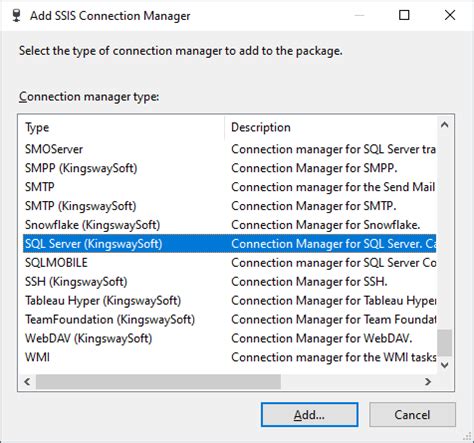Select SSH (KingswaySoft) row
Screen dimensions: 474x443
coord(229,282)
